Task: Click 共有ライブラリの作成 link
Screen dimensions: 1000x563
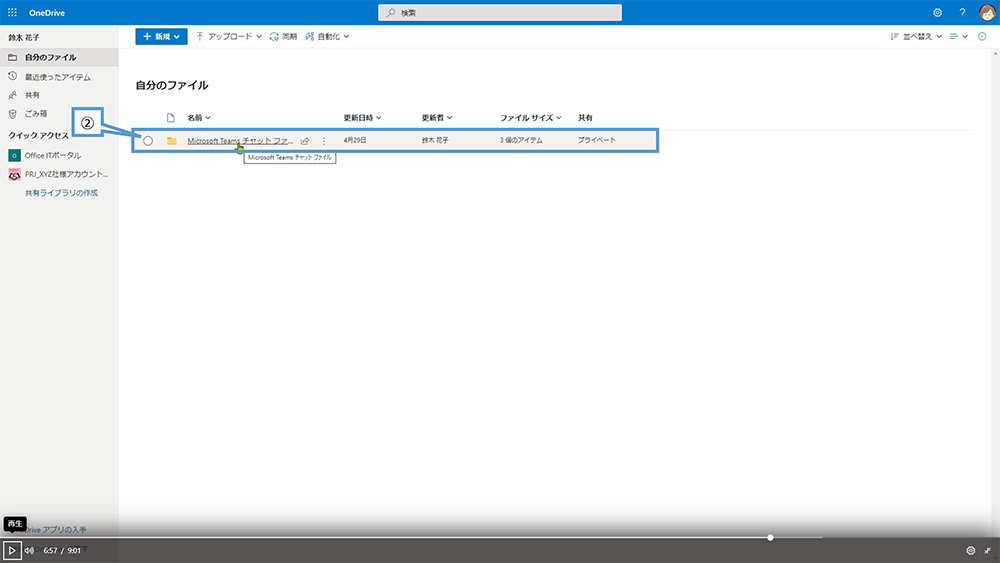Action: [x=61, y=193]
